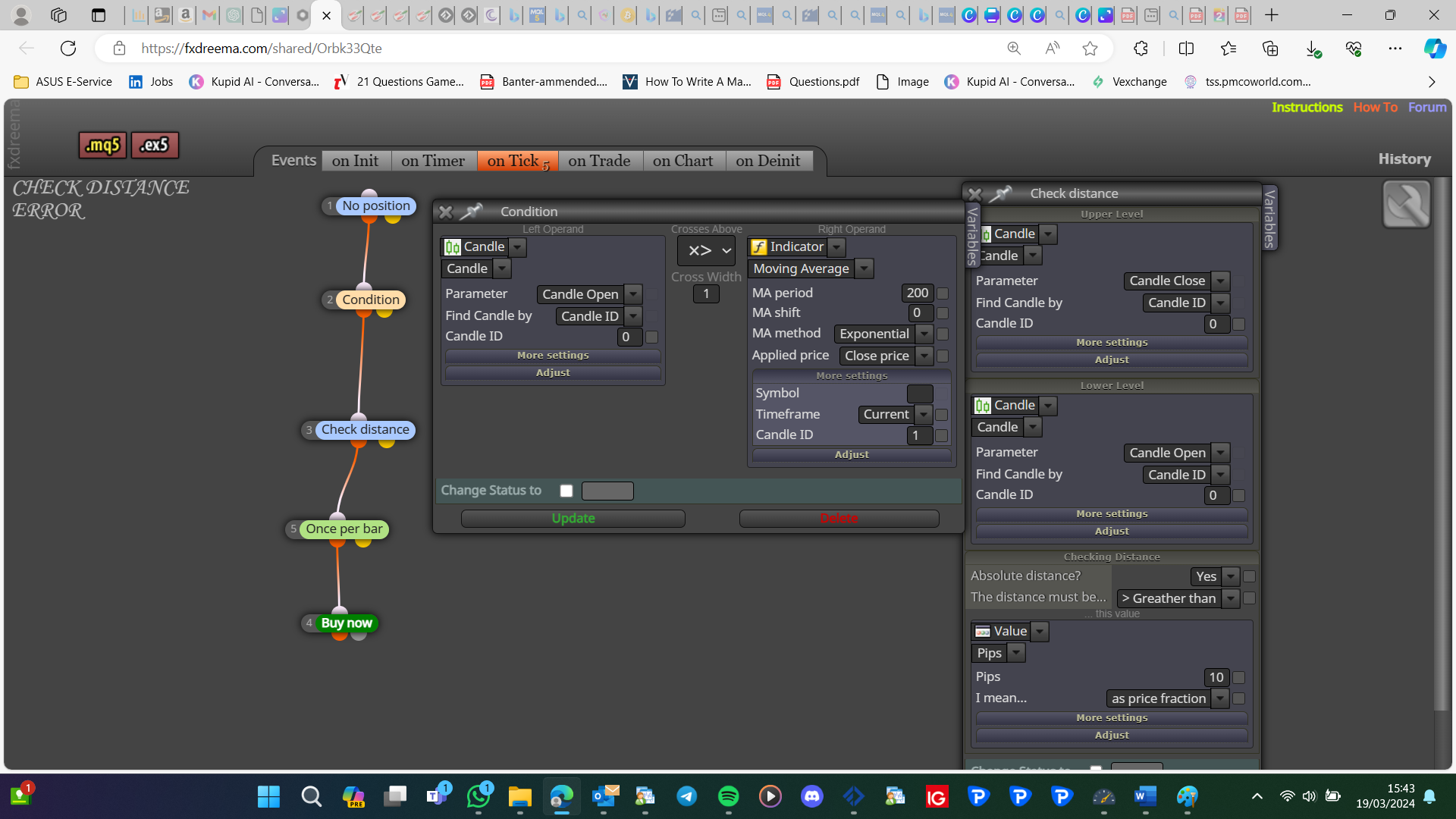
Task: Add this page to favorites with the star
Action: [1090, 49]
